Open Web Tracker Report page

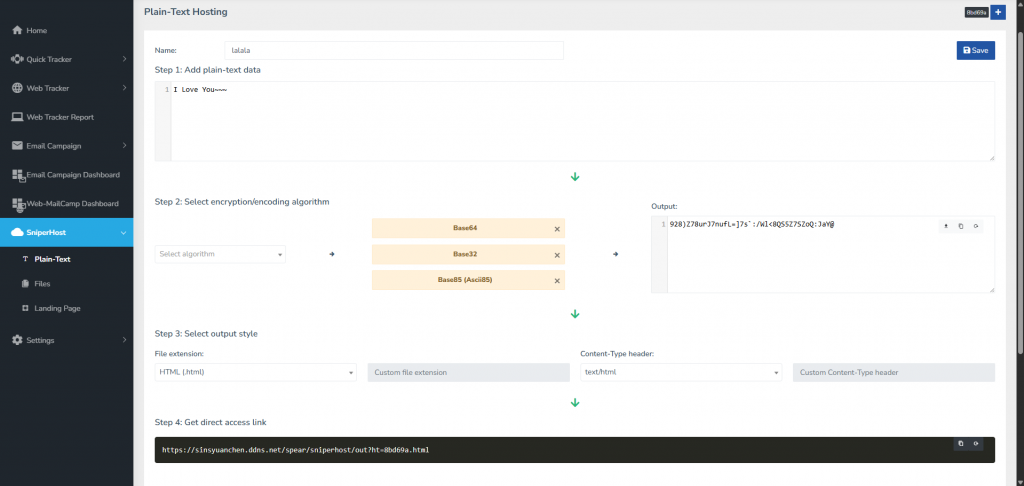66,117
